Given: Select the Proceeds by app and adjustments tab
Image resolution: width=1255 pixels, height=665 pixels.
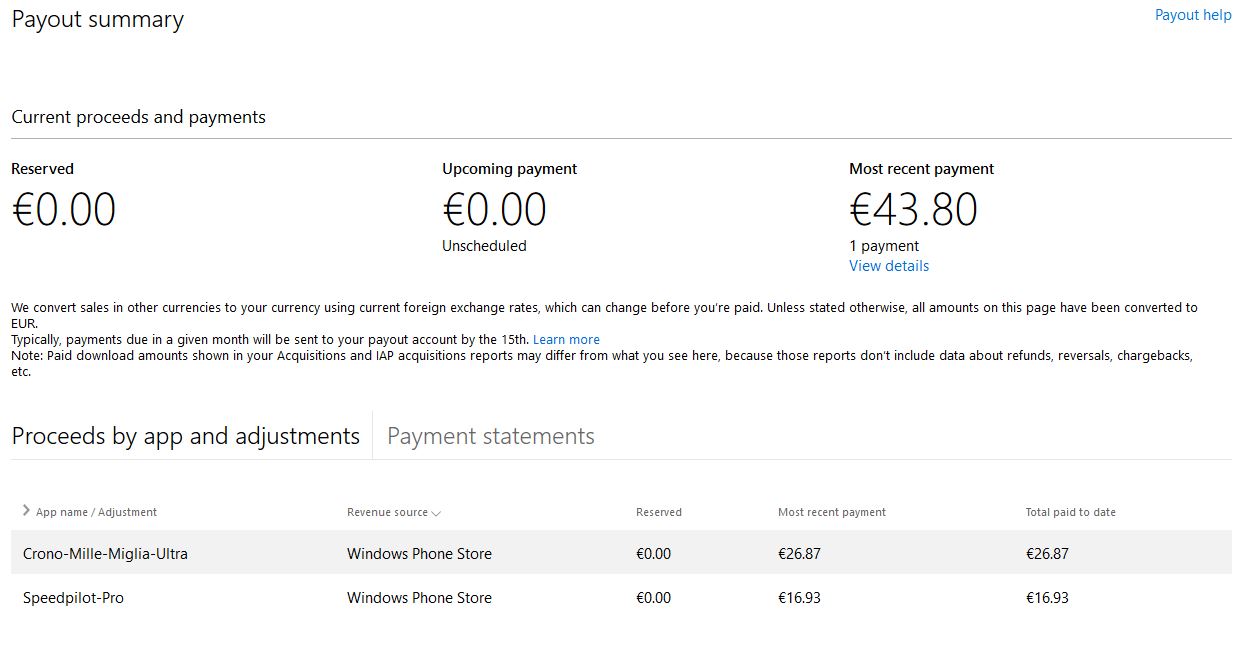Looking at the screenshot, I should (185, 435).
